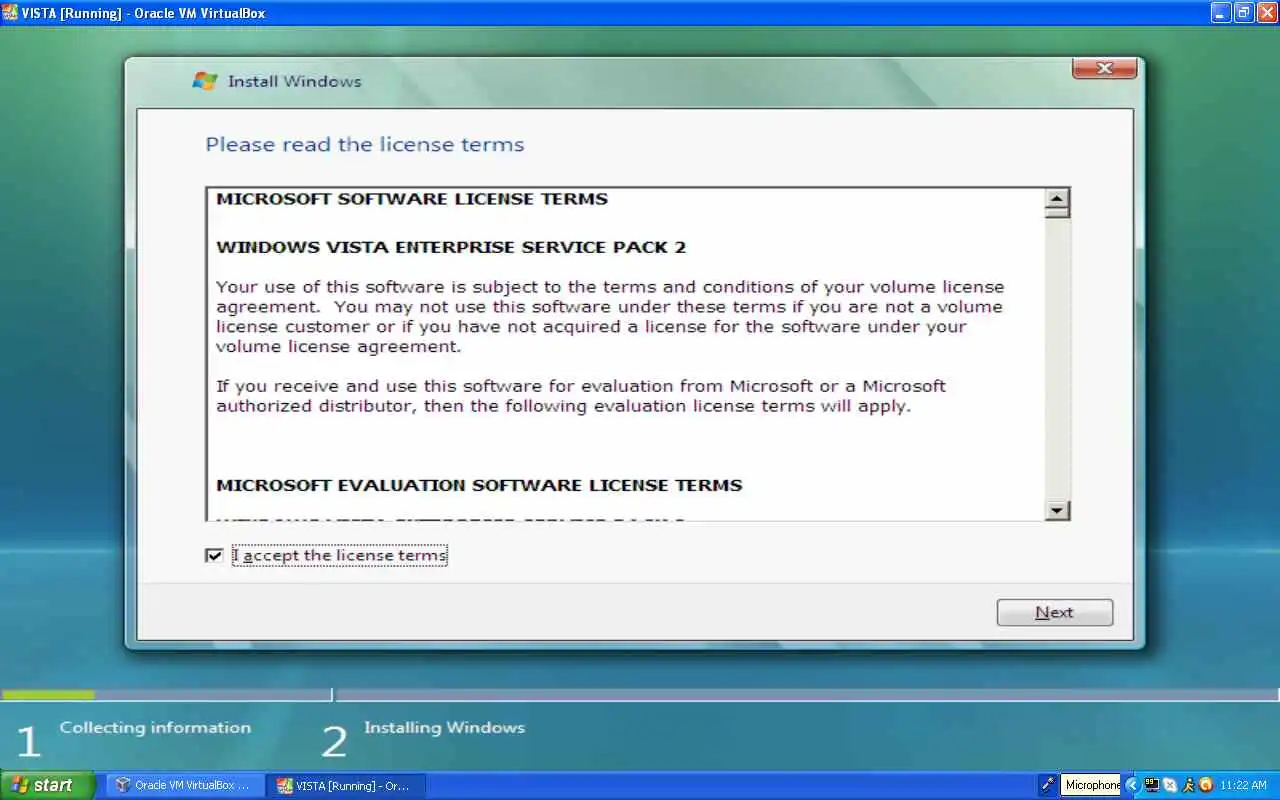Image resolution: width=1280 pixels, height=800 pixels.
Task: Click the Installing Windows step label
Action: coord(444,728)
